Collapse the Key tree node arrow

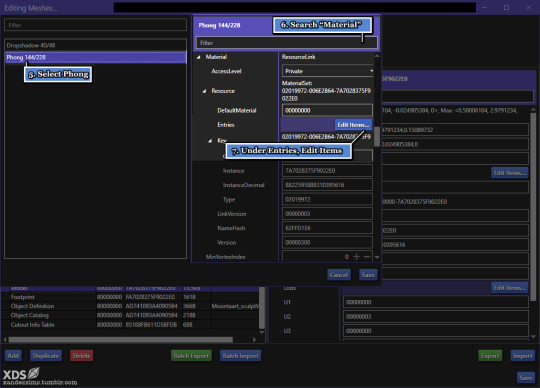(210, 140)
